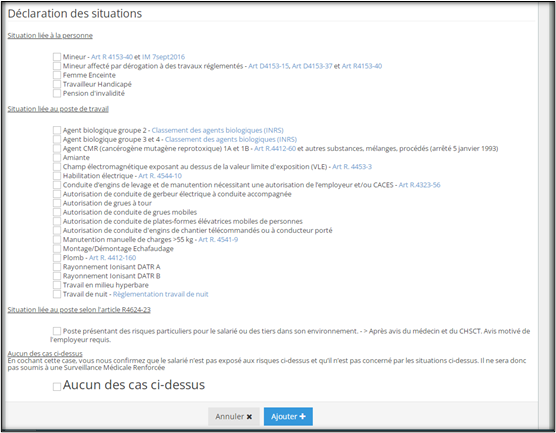This screenshot has width=556, height=433.
Task: Enable Travailleur Handicapé option
Action: 57,84
